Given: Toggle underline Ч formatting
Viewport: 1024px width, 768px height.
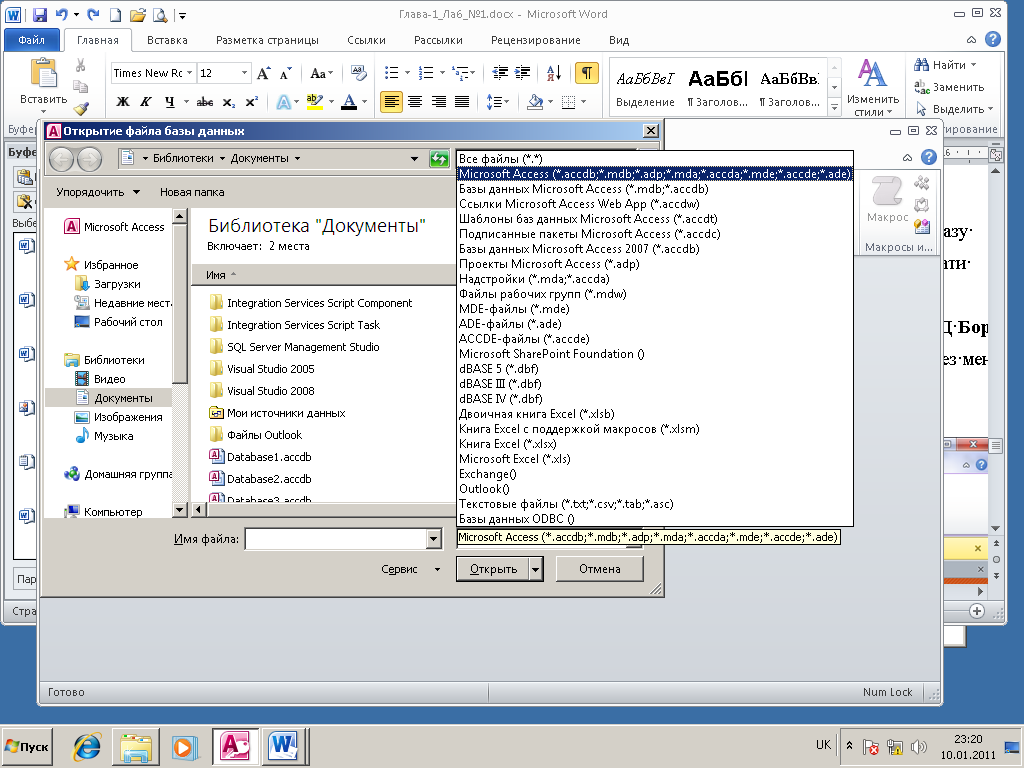Looking at the screenshot, I should coord(170,102).
